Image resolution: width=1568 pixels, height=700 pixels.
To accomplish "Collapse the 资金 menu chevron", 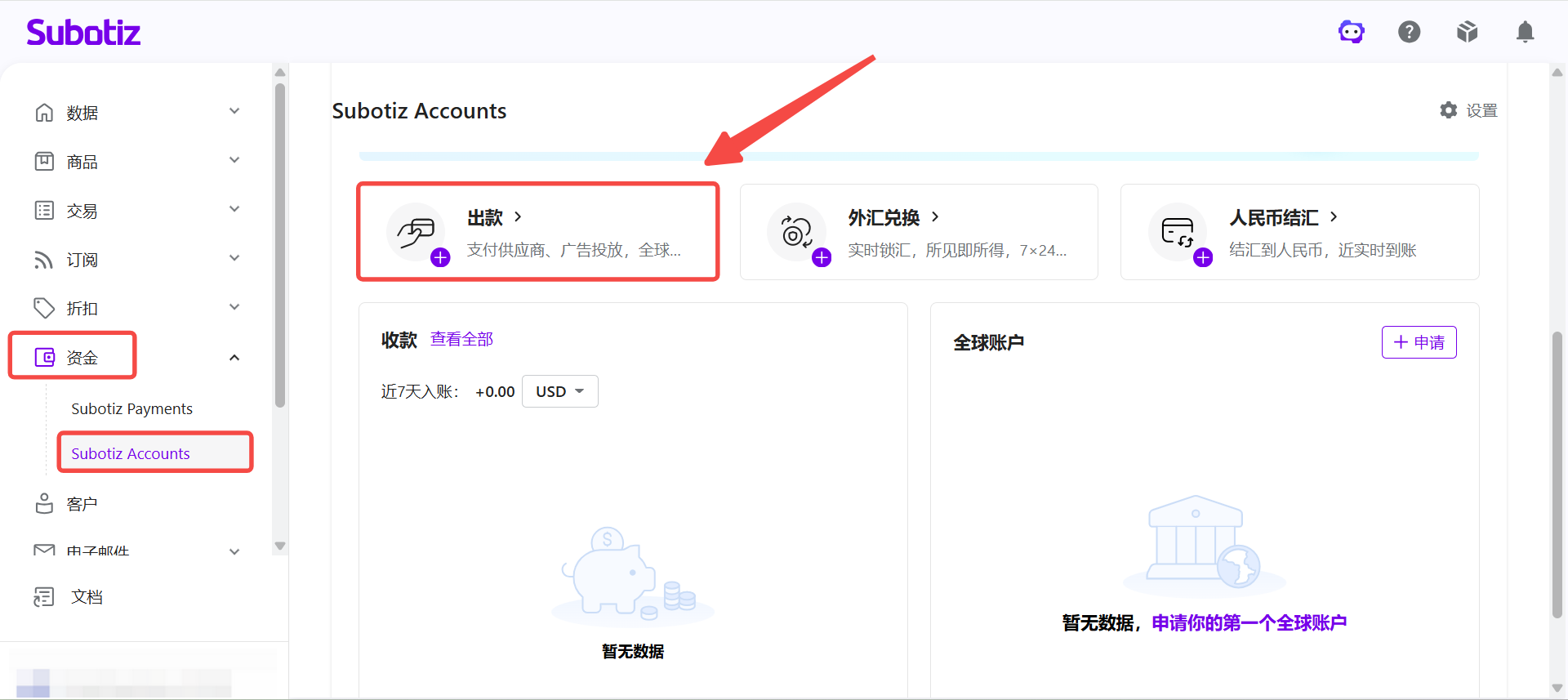I will coord(234,358).
